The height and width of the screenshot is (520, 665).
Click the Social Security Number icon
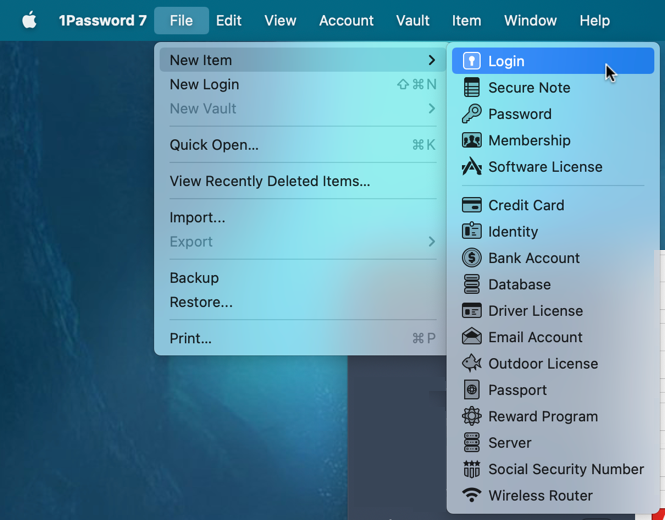tap(471, 469)
